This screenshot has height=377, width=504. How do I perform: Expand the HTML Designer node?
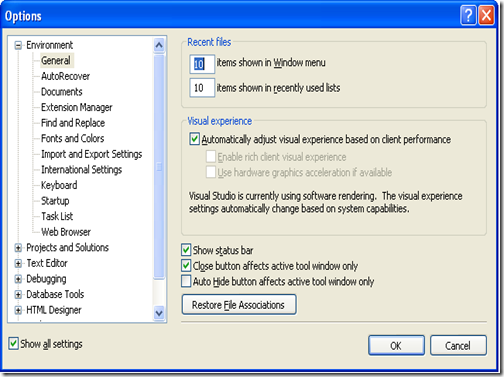[x=18, y=310]
